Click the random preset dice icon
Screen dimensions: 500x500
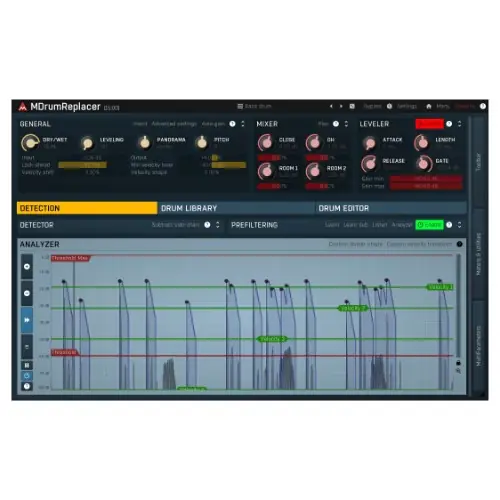(x=352, y=106)
